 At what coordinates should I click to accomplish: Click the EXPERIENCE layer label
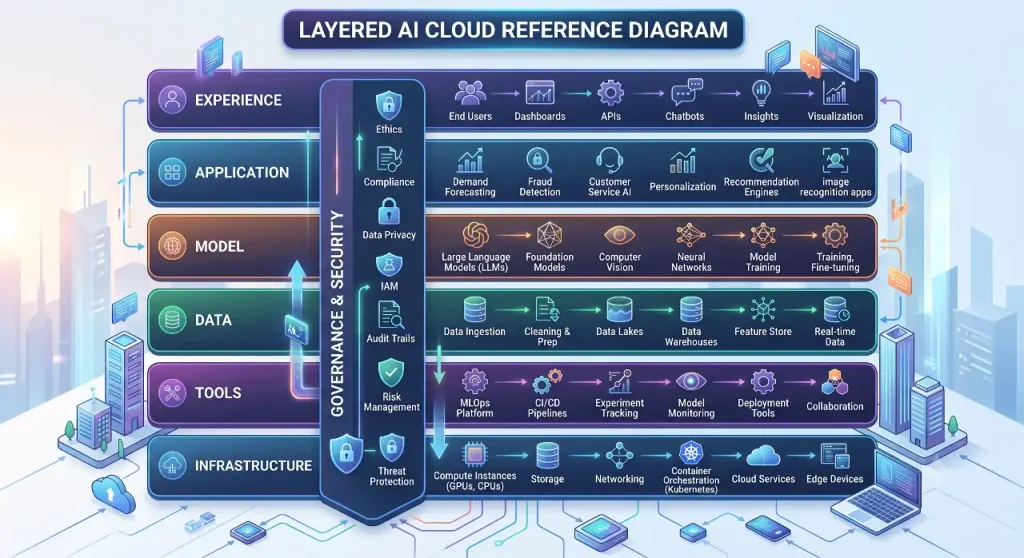[x=238, y=101]
